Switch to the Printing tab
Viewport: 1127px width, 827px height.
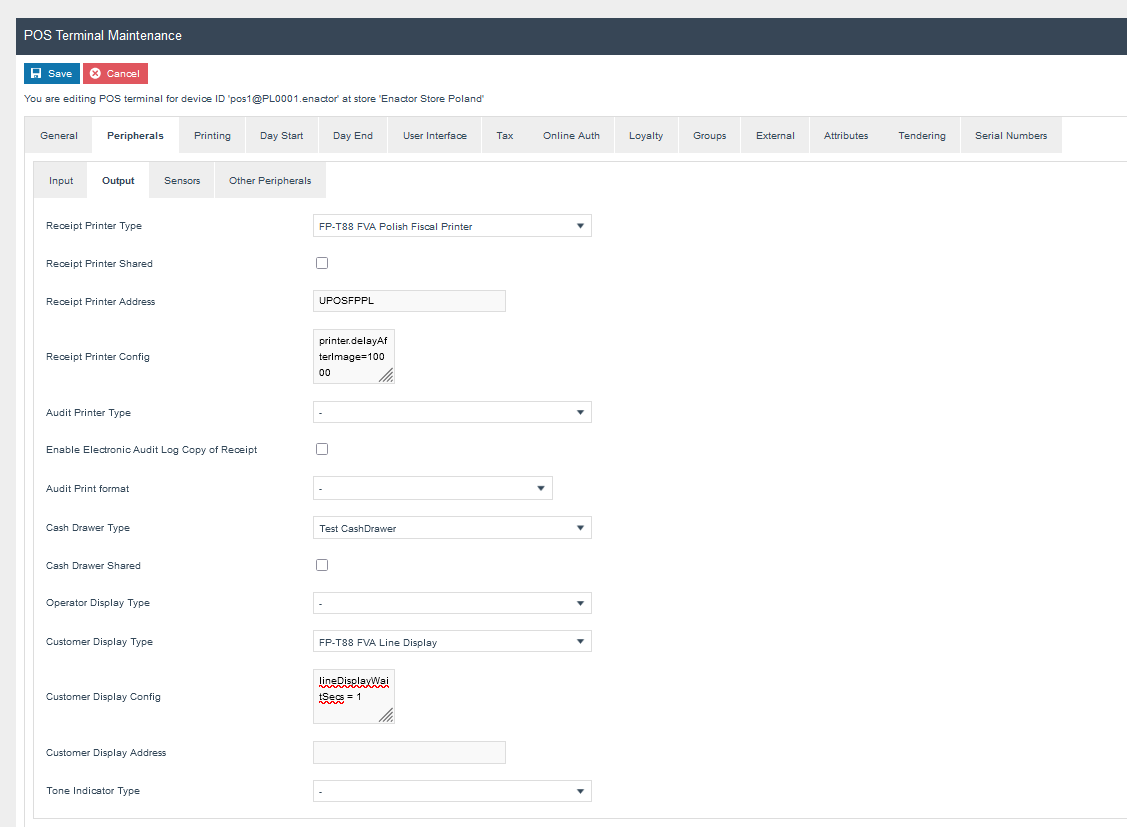(x=212, y=136)
